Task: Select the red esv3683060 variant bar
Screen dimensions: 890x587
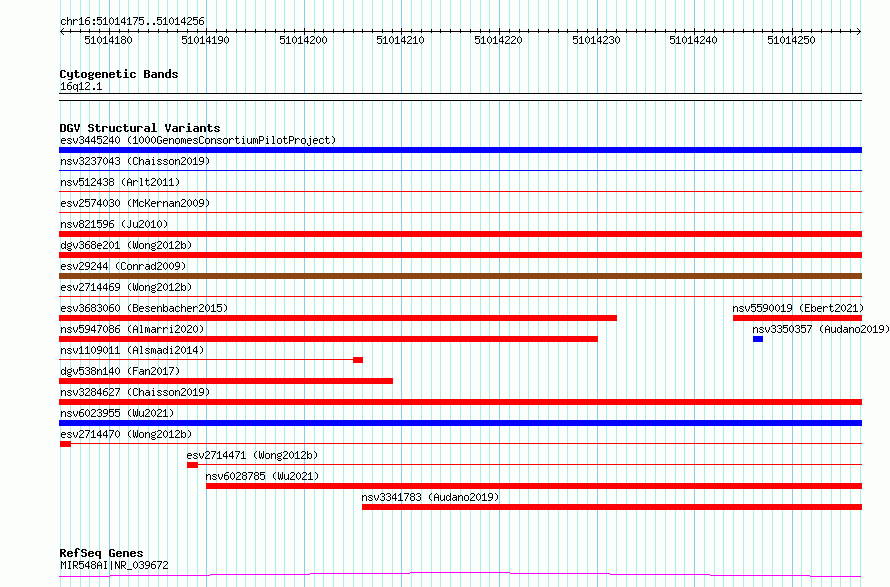Action: 338,318
